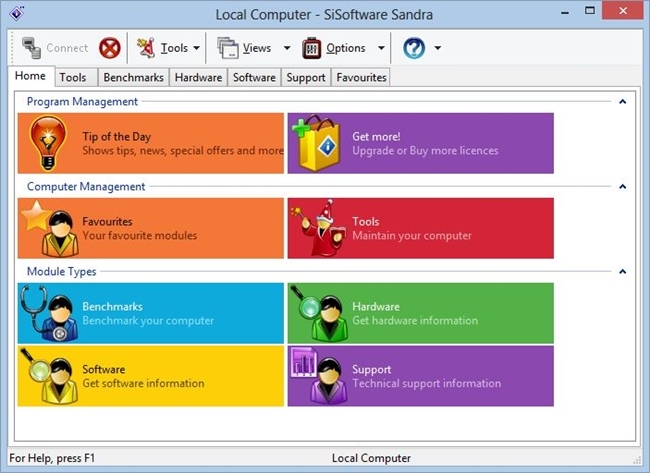Open Tools wizard icon in toolbar
The image size is (650, 473).
click(146, 48)
